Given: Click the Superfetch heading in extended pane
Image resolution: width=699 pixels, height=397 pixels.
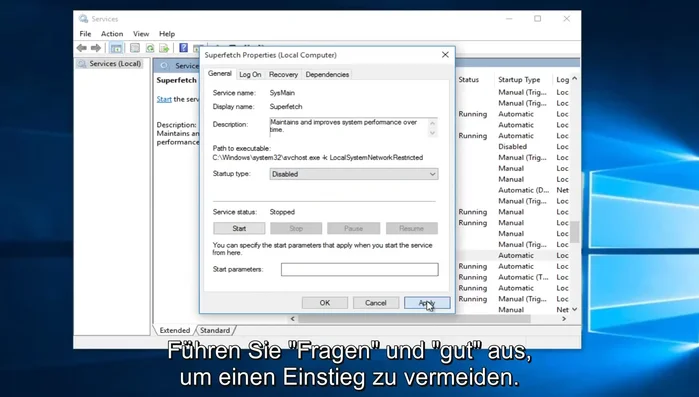Looking at the screenshot, I should (x=177, y=80).
